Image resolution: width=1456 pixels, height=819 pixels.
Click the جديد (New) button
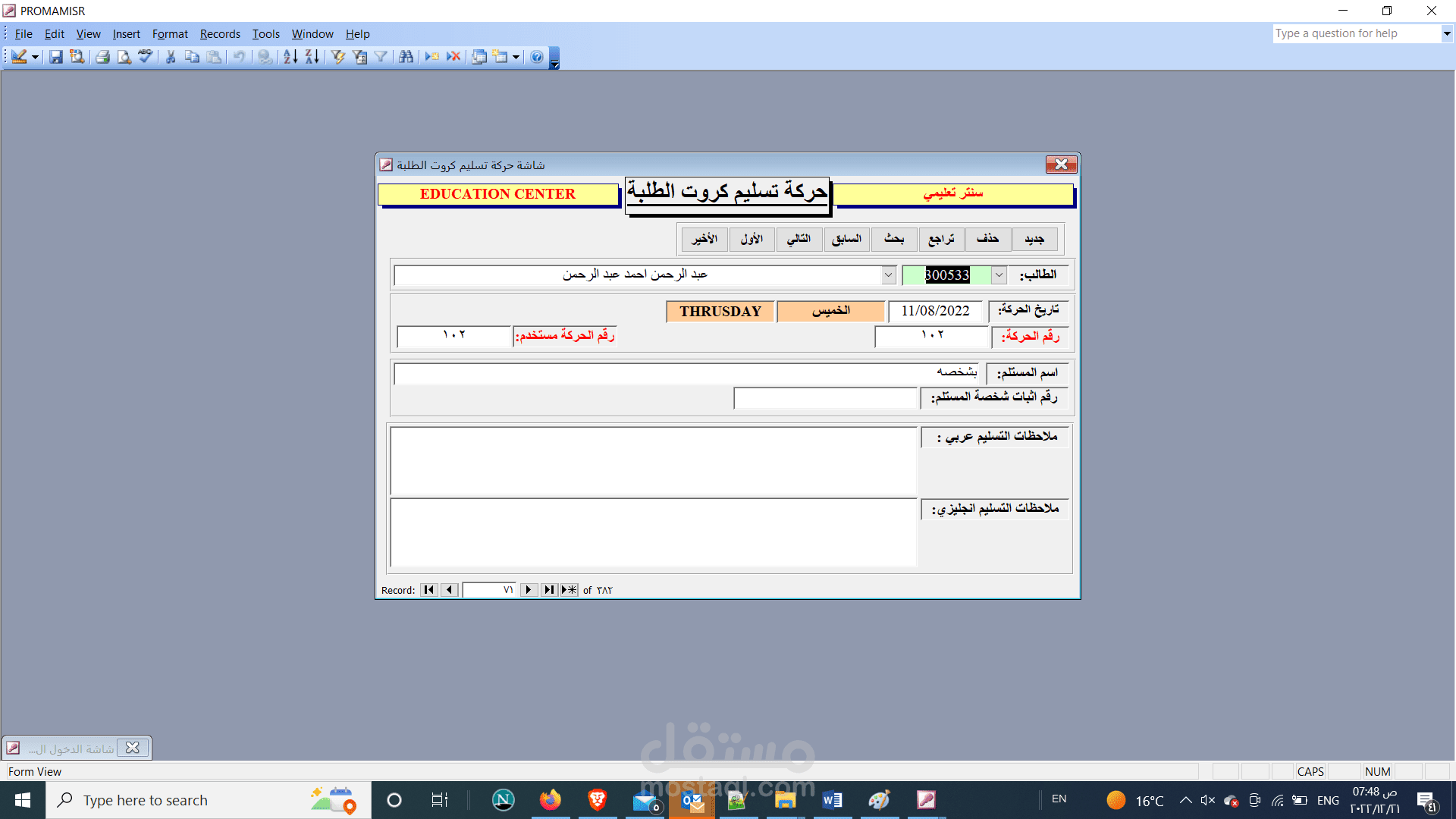pyautogui.click(x=1034, y=239)
